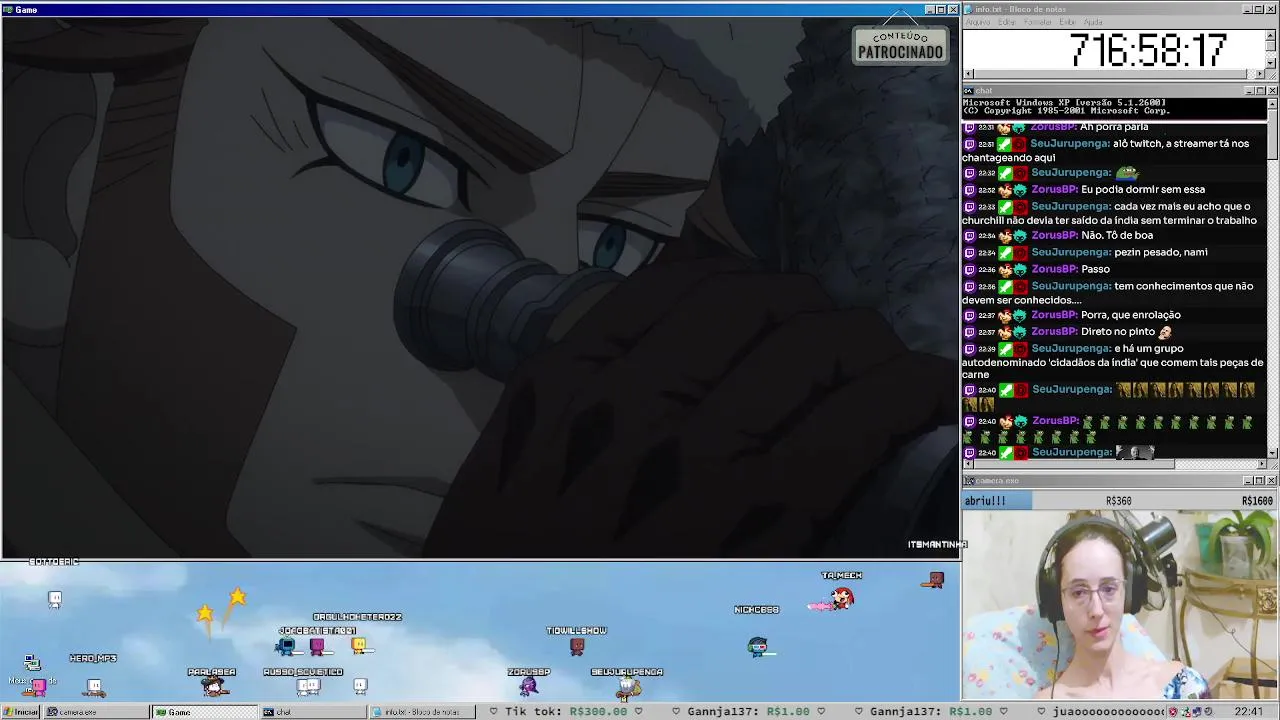Click the notepad icon in info.txt title bar
Image resolution: width=1280 pixels, height=720 pixels.
(x=968, y=9)
